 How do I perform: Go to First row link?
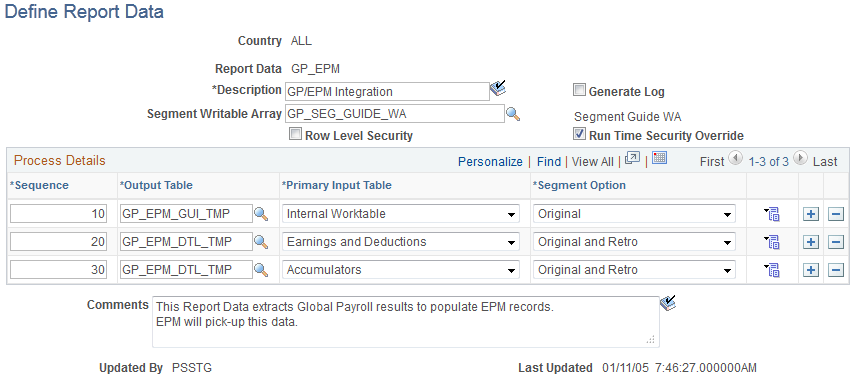click(x=712, y=161)
